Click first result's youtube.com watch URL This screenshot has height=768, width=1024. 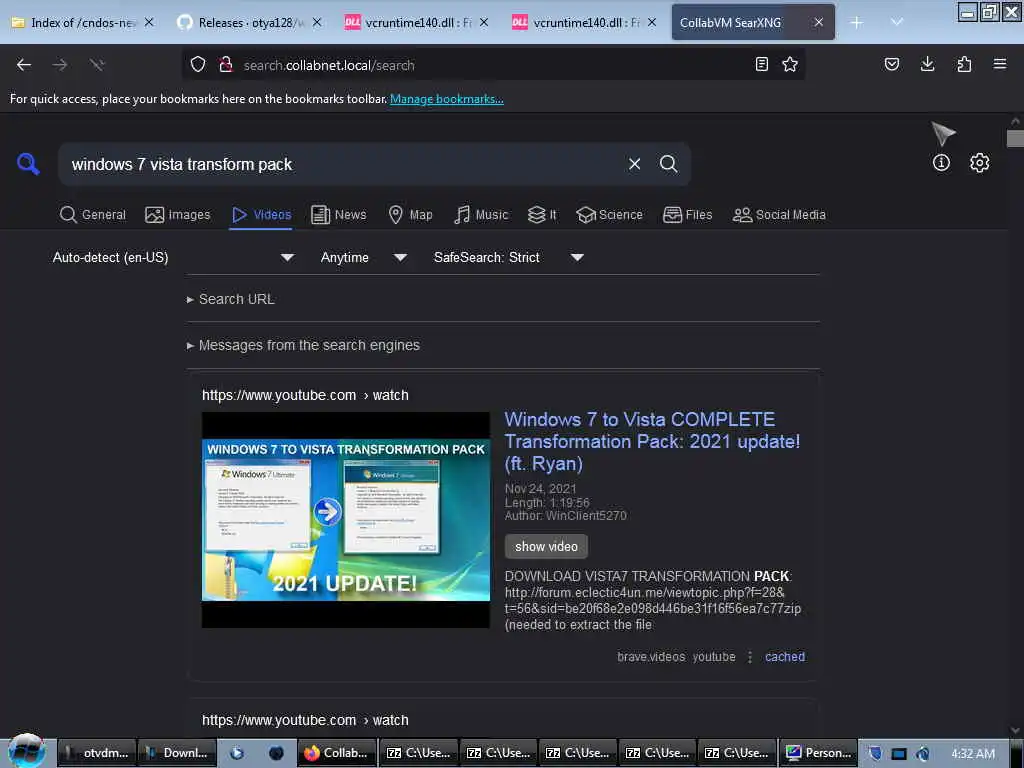click(x=305, y=395)
